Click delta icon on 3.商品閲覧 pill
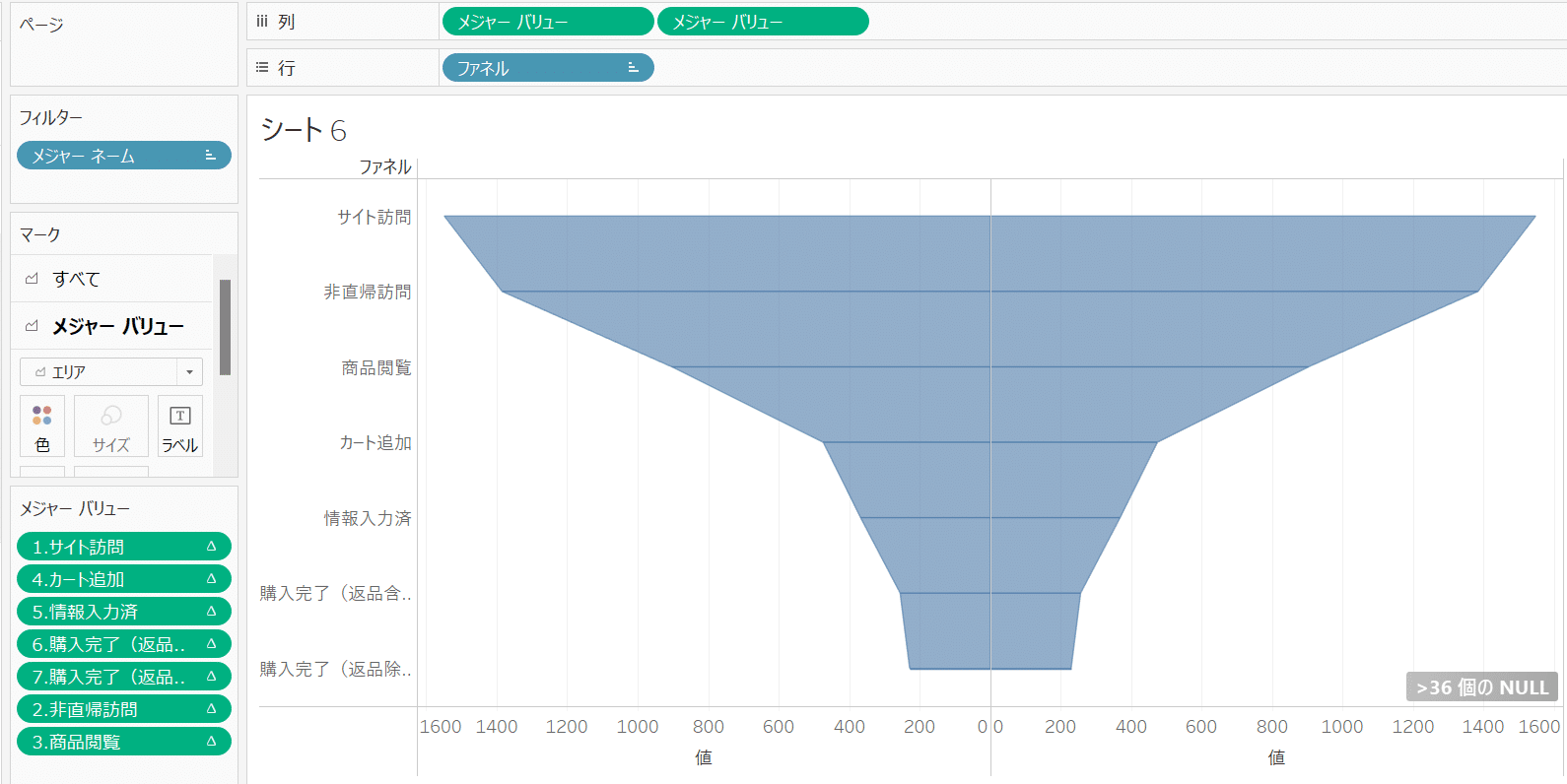Screen dimensions: 1567x784 211,741
